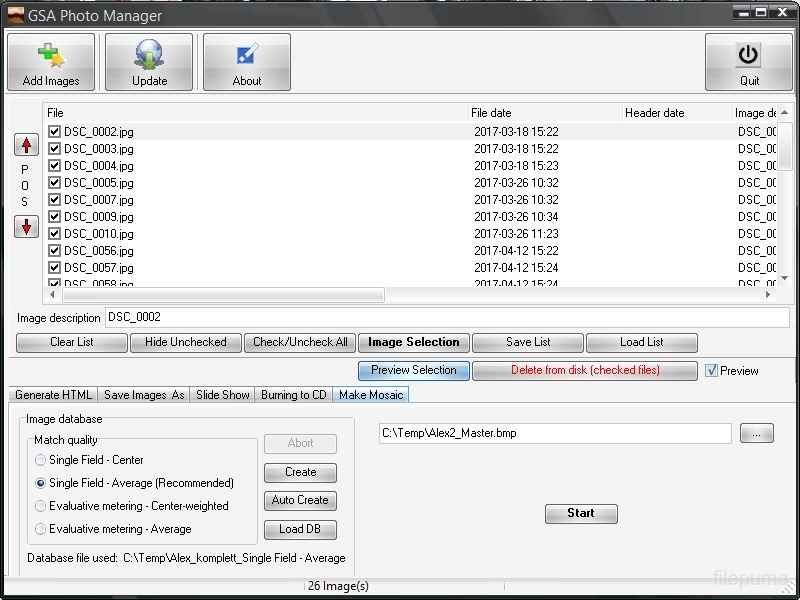Open the About dialog icon
Image resolution: width=800 pixels, height=600 pixels.
click(x=247, y=55)
